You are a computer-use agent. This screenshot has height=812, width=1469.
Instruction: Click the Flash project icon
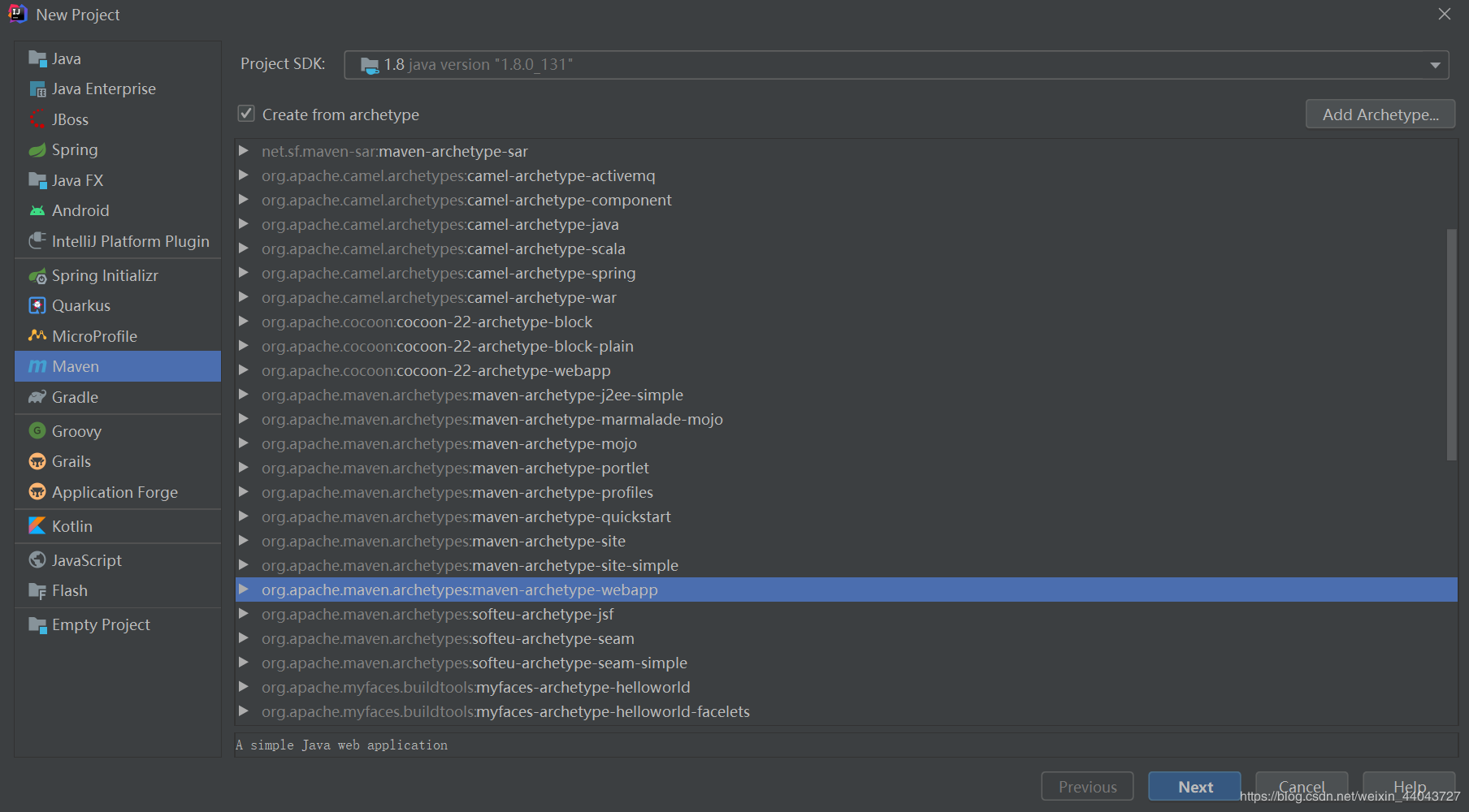(x=37, y=591)
